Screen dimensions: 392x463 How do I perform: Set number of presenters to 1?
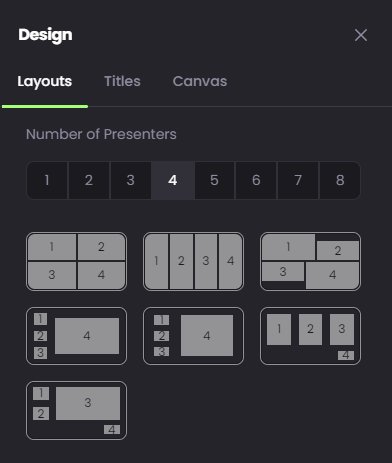47,180
